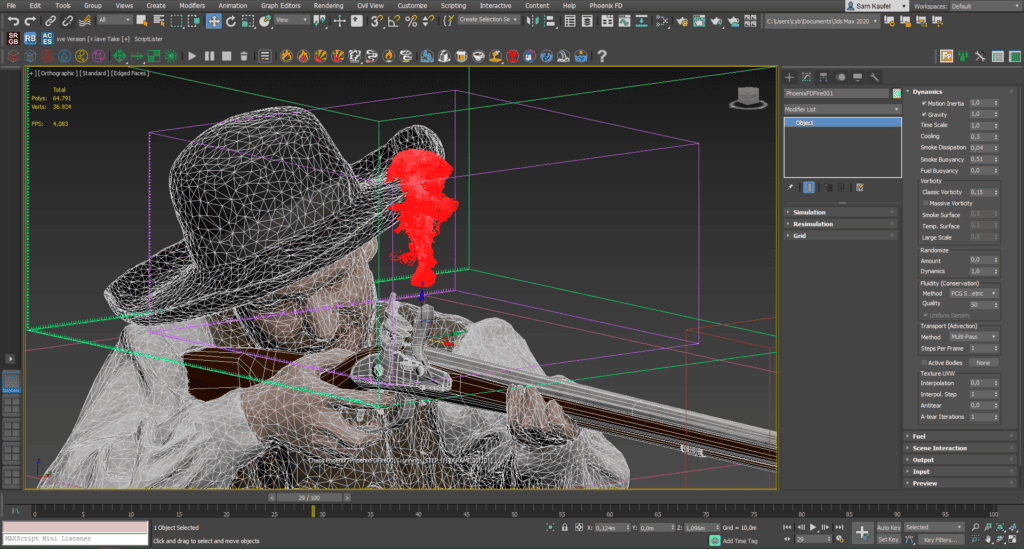Screen dimensions: 1024x549
Task: Click the Active Bodies None button
Action: point(984,362)
